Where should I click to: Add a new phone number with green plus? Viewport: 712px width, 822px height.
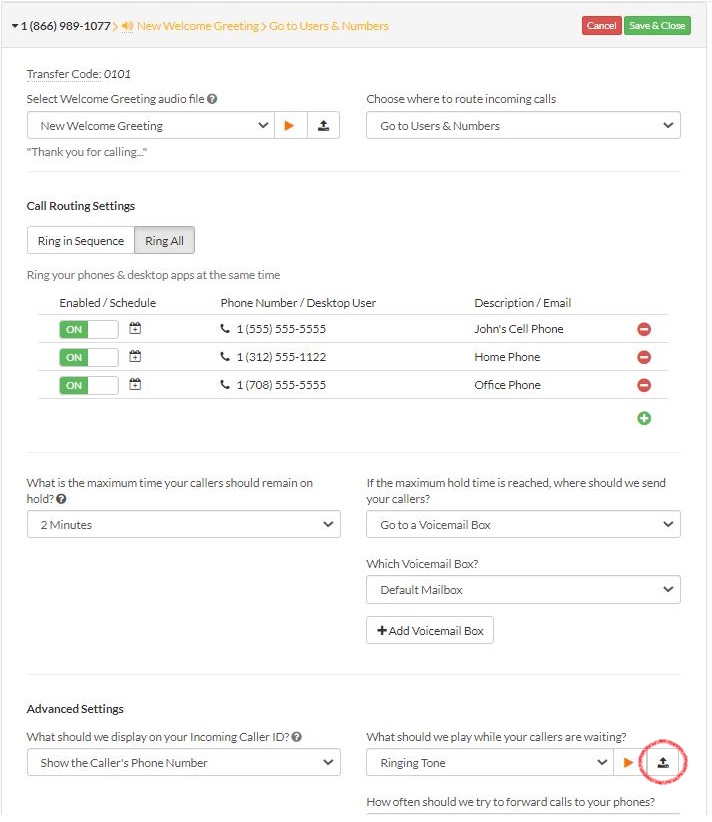(644, 418)
